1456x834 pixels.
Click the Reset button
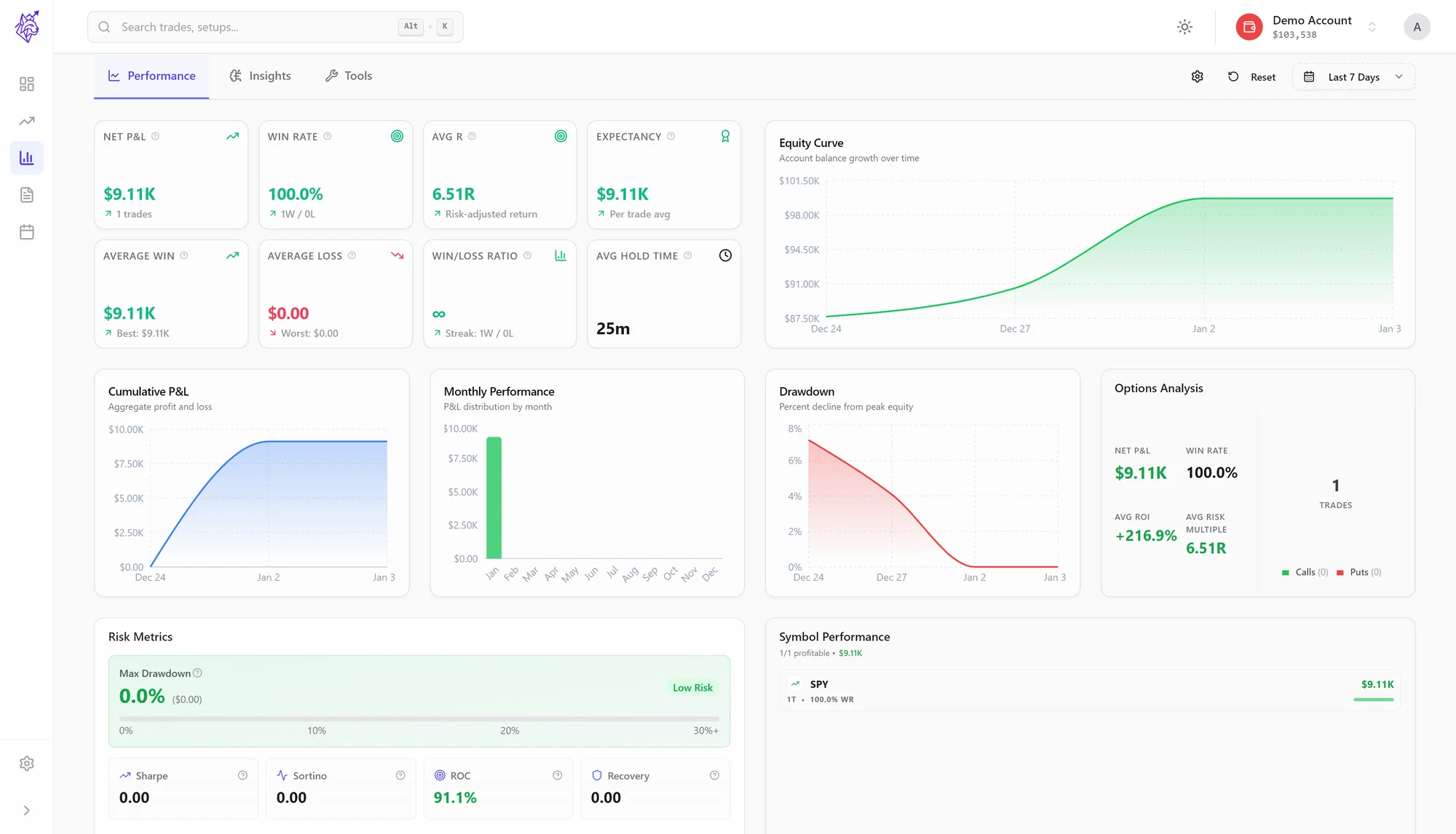(1252, 77)
